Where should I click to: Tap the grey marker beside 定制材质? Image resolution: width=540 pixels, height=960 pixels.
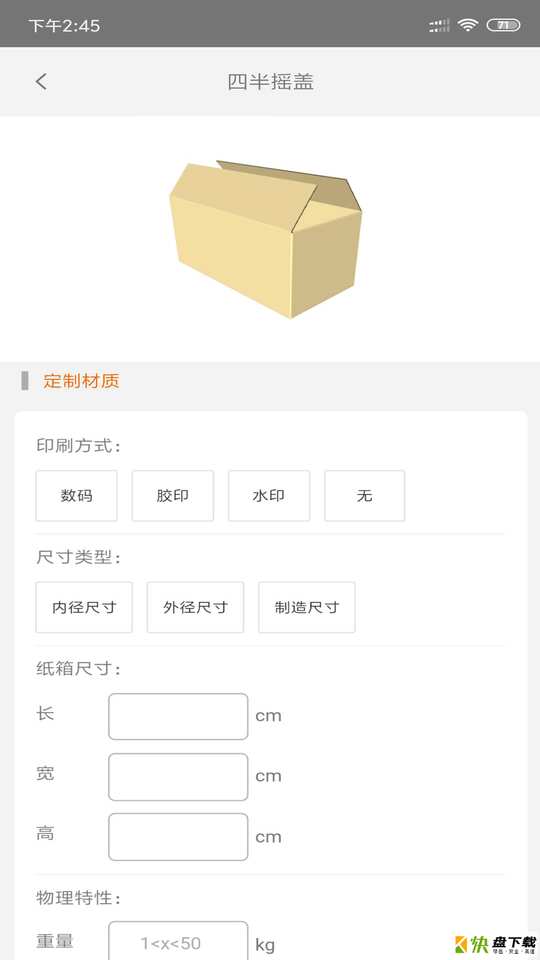24,381
